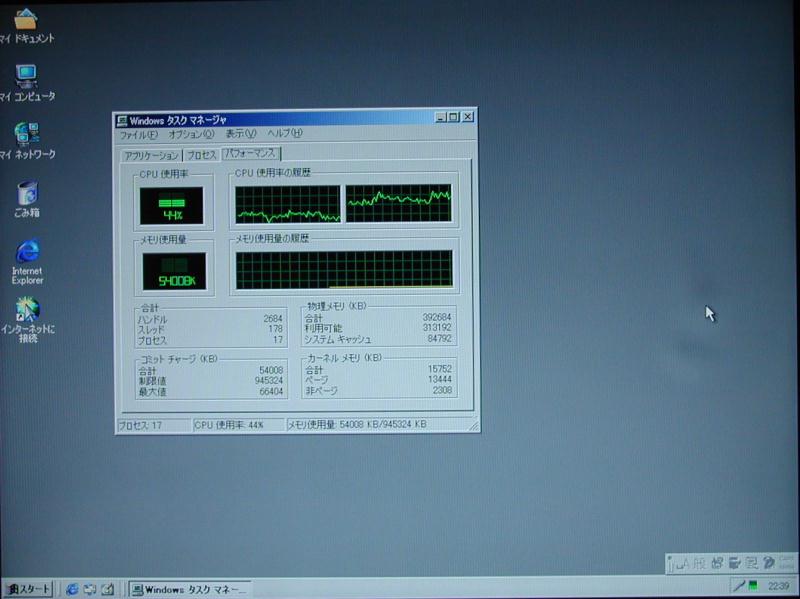Click the Task Manager title bar icon
The height and width of the screenshot is (599, 800).
(122, 120)
